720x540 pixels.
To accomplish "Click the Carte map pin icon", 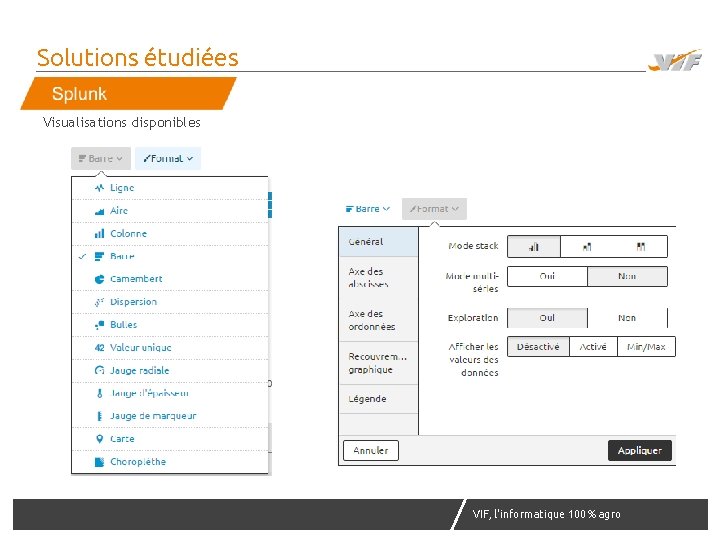I will point(99,439).
